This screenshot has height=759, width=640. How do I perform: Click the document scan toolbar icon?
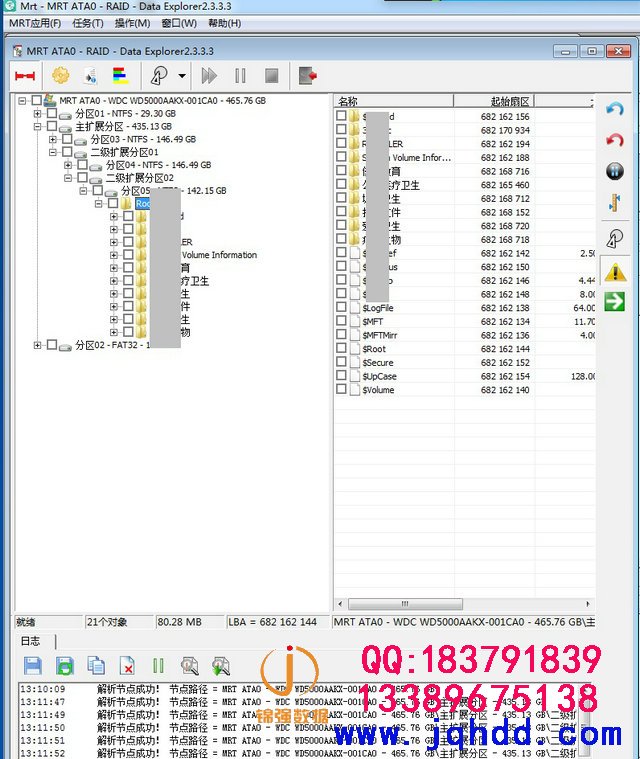(x=91, y=76)
